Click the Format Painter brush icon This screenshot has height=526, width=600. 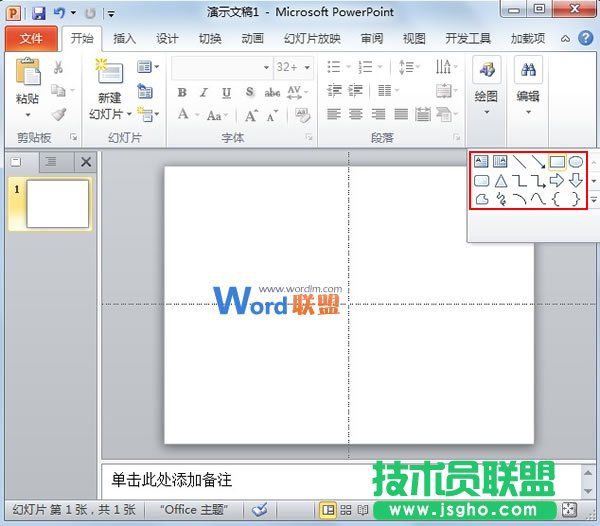click(58, 115)
